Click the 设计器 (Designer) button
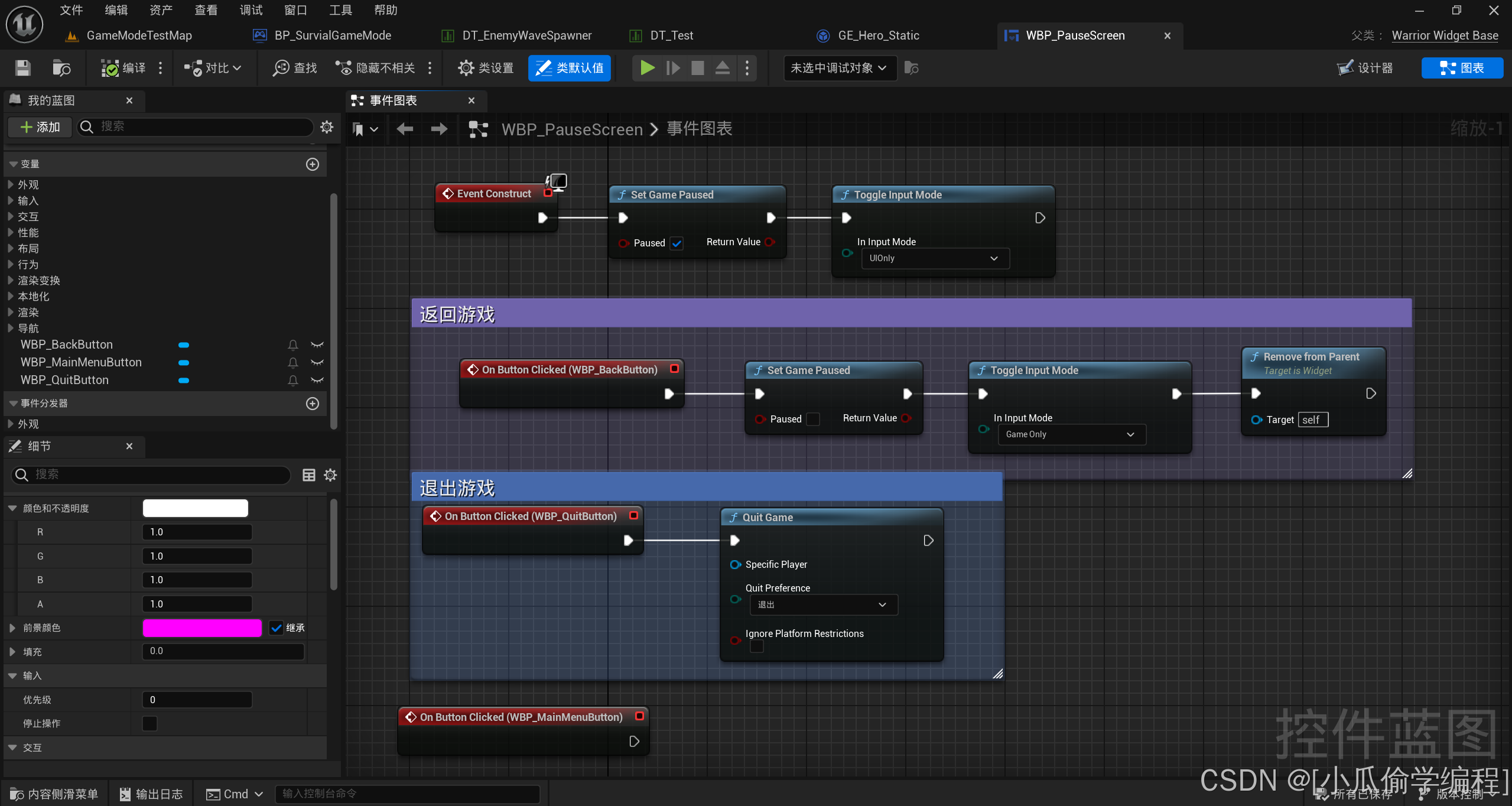The image size is (1512, 806). 1365,68
